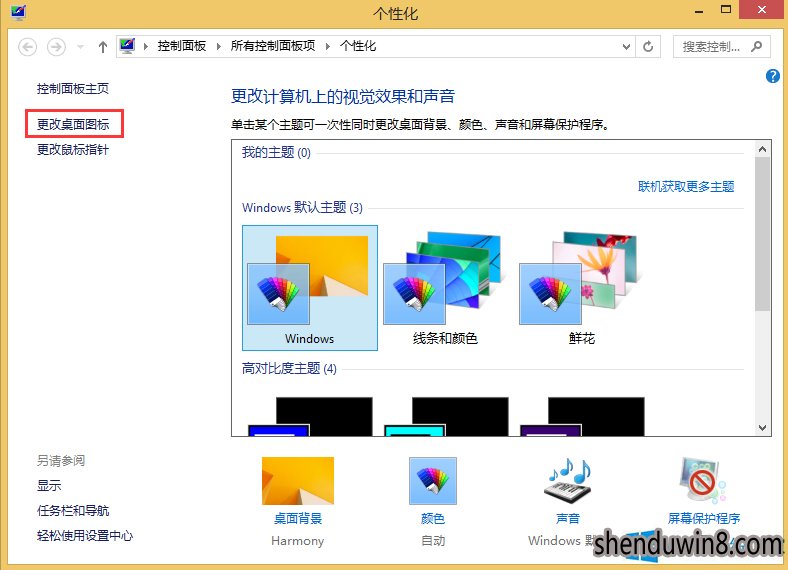
Task: Open 轻松使用设置中心 link
Action: pos(85,536)
